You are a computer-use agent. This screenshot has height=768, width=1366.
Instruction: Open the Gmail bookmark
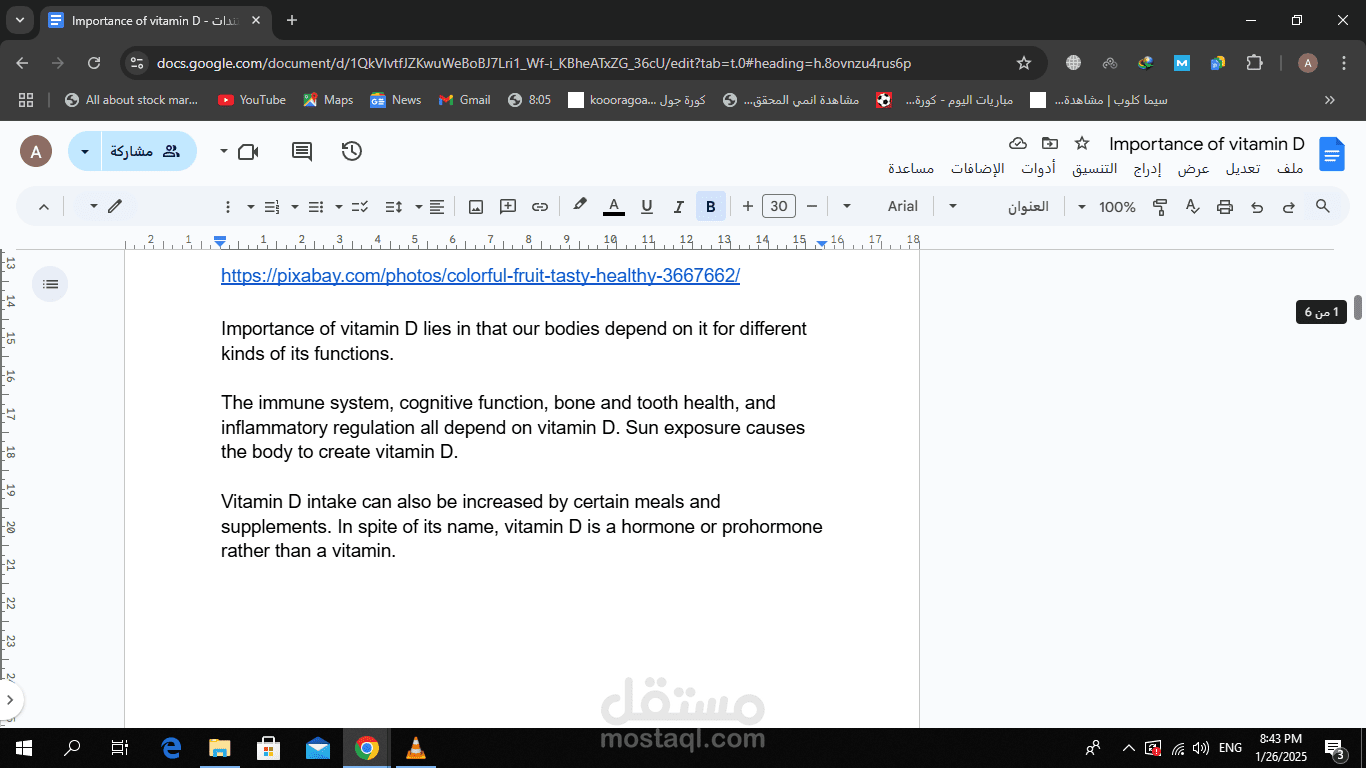464,100
